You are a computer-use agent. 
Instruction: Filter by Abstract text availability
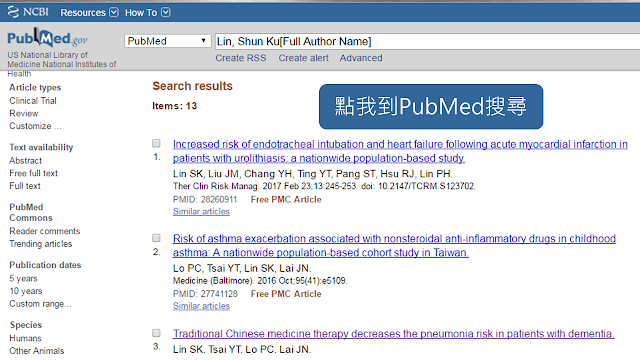click(25, 160)
